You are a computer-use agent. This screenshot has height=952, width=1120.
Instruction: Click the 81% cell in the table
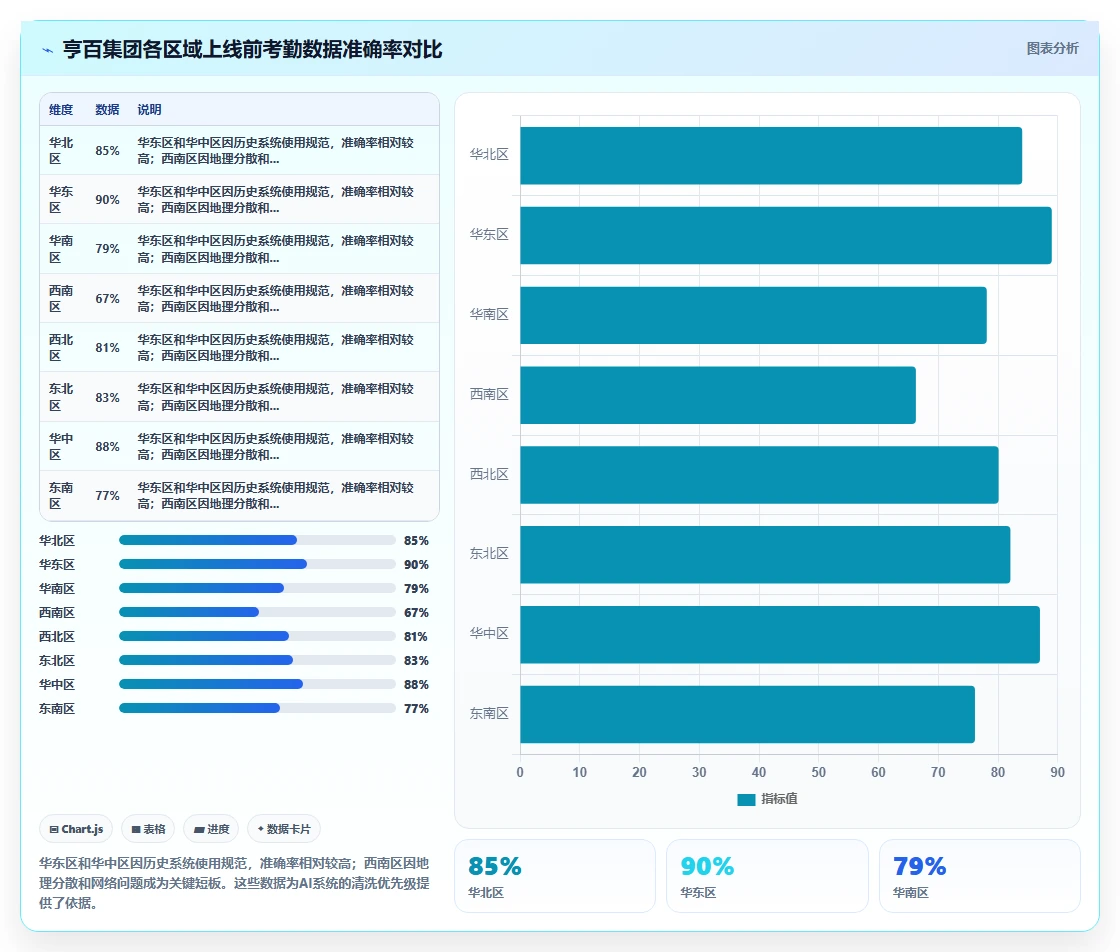click(107, 348)
